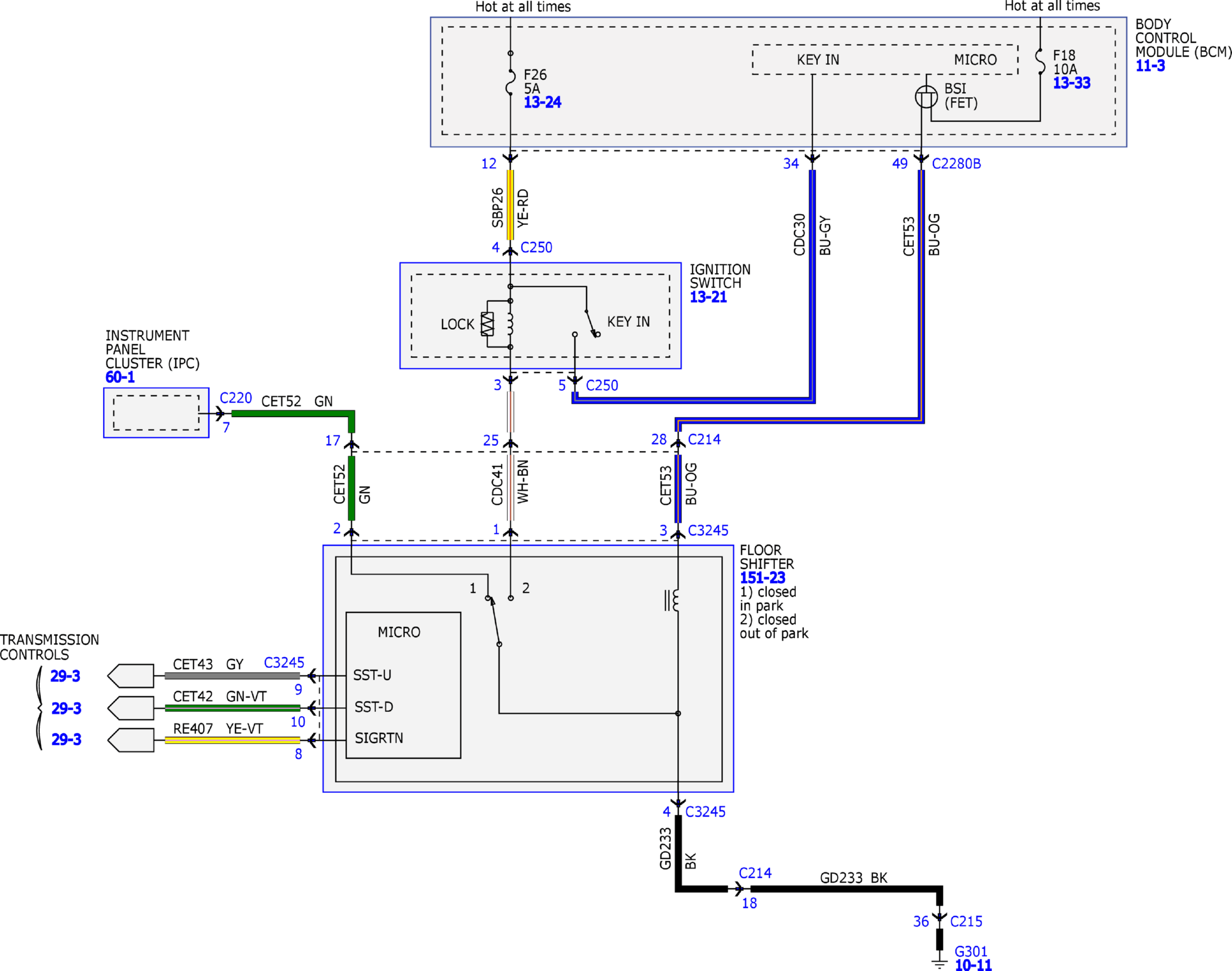Click connector label C215
1232x971 pixels.
click(x=967, y=921)
